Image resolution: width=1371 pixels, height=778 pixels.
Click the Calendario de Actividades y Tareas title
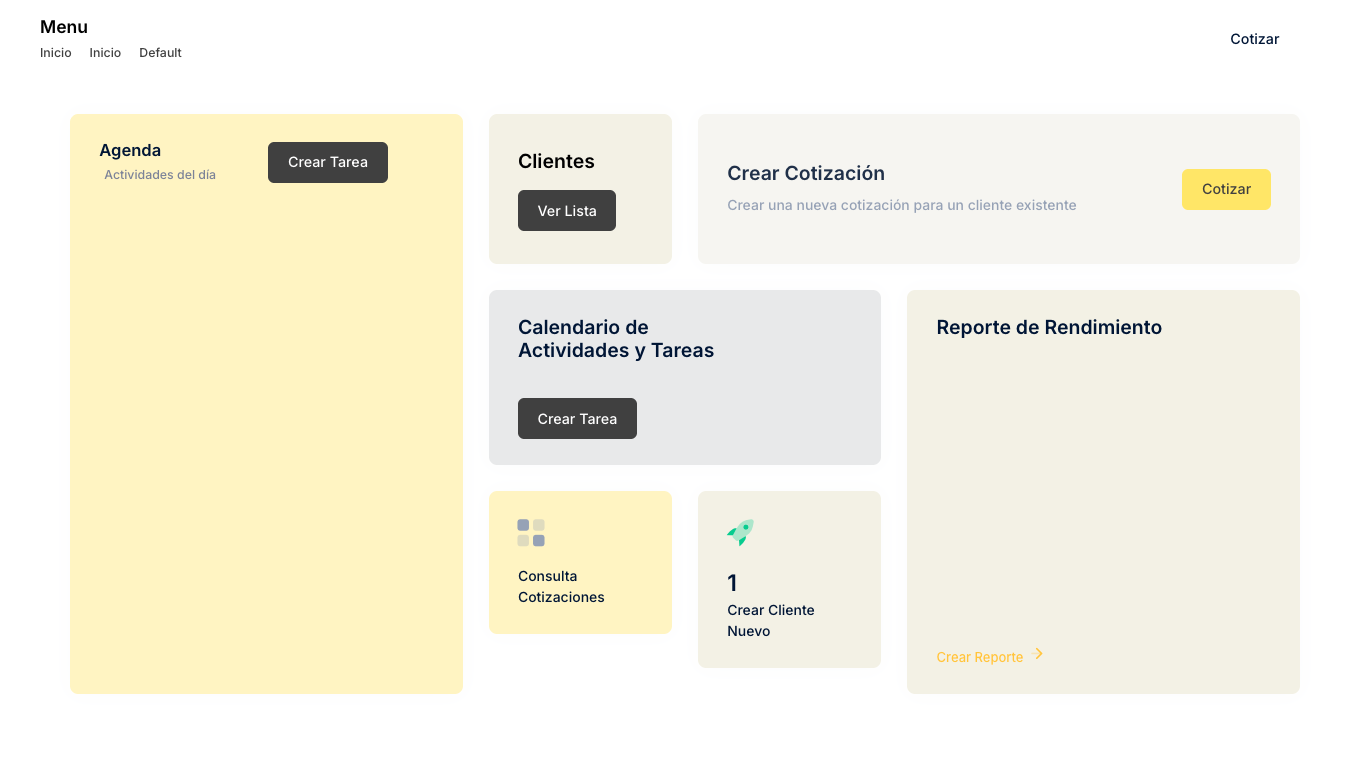(x=616, y=339)
